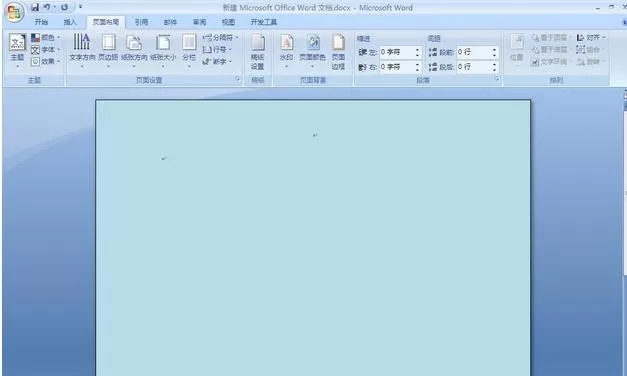Click the 文字方向 text direction icon
Image resolution: width=627 pixels, height=376 pixels.
[82, 42]
